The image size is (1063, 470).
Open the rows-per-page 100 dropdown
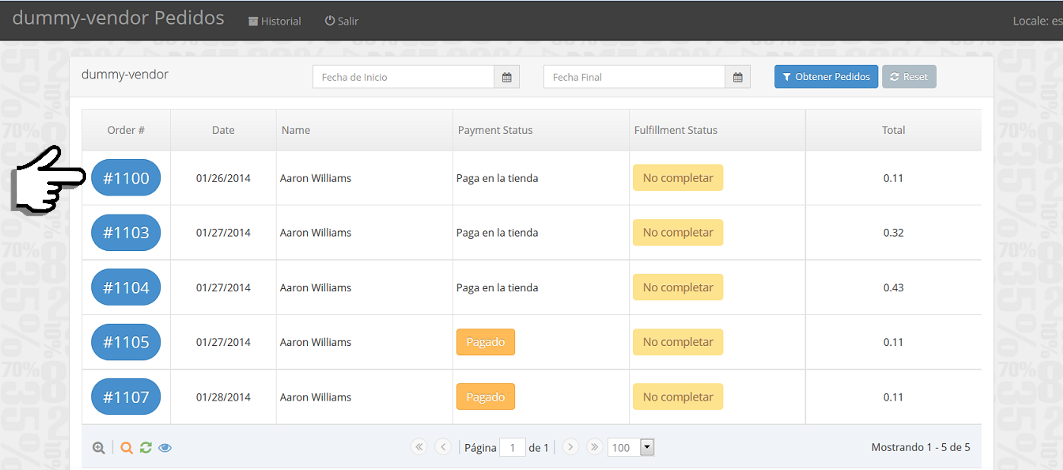click(630, 448)
